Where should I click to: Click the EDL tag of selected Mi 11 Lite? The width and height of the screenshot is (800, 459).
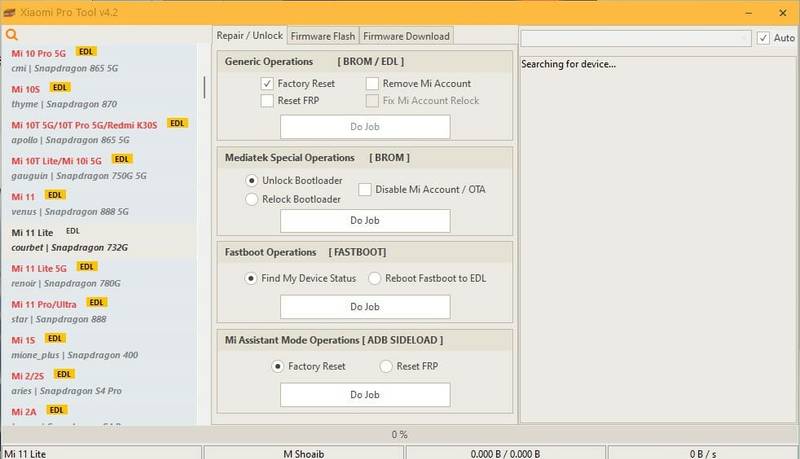73,231
